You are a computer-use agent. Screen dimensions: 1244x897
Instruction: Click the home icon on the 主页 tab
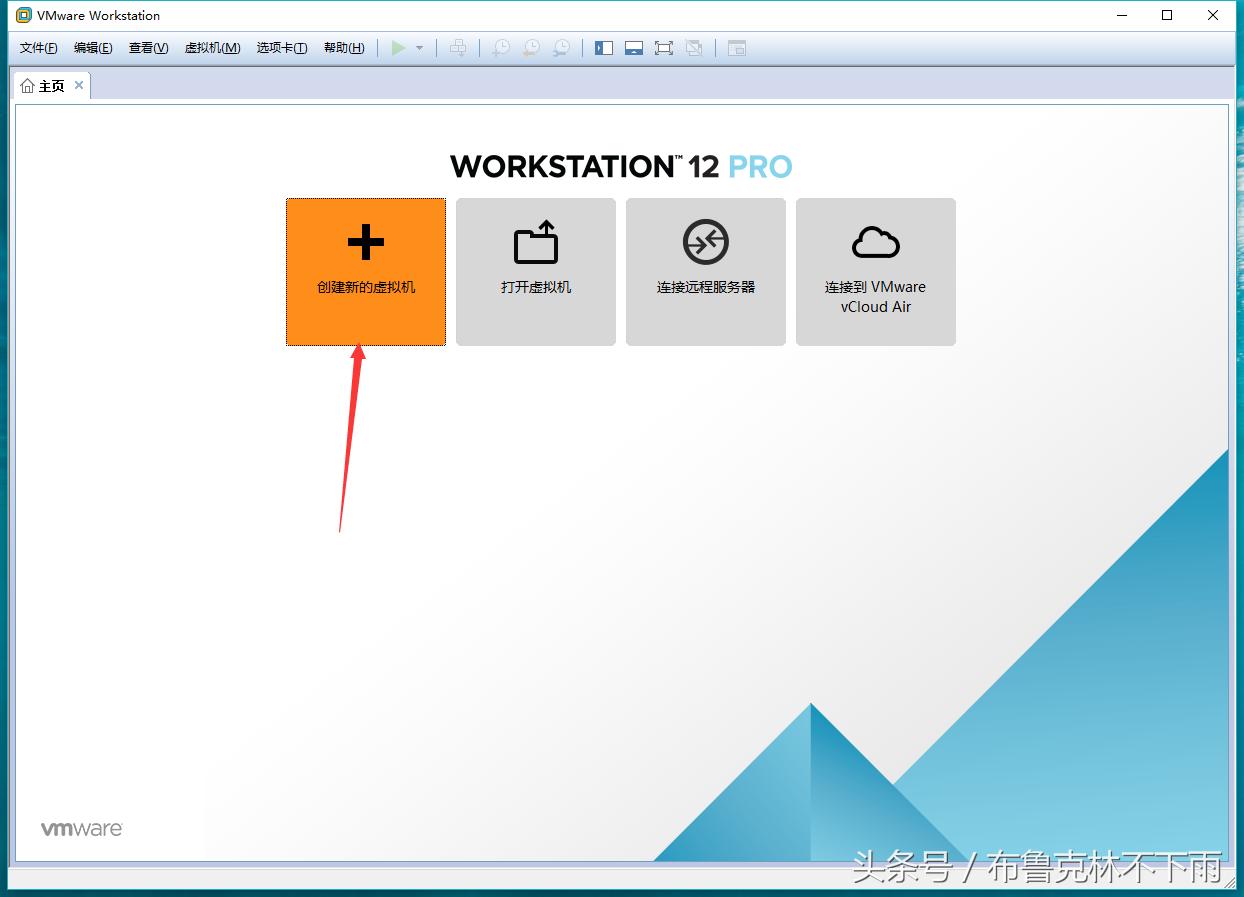pyautogui.click(x=27, y=85)
